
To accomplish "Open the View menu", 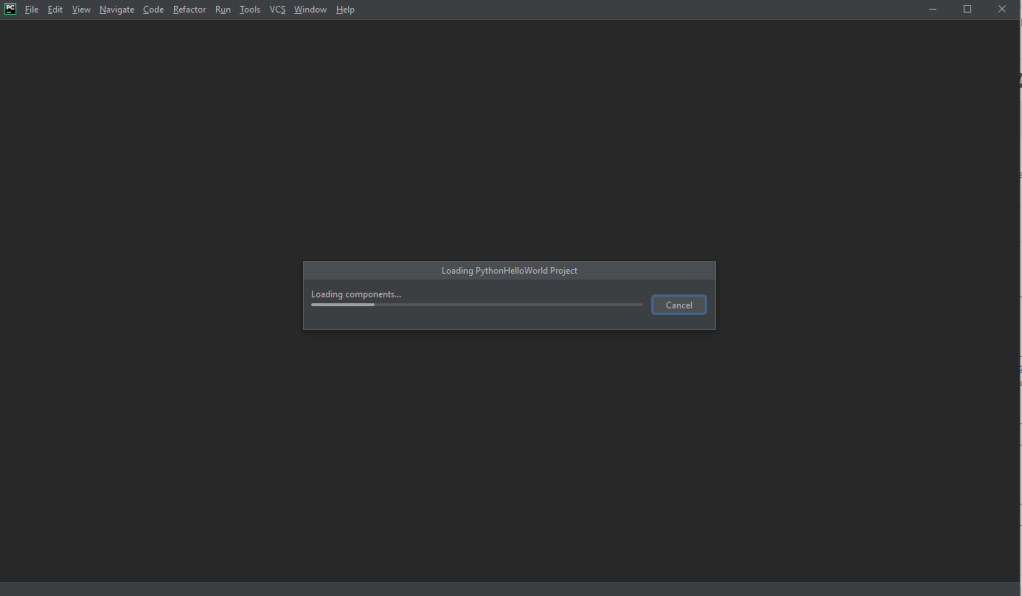I will tap(81, 10).
